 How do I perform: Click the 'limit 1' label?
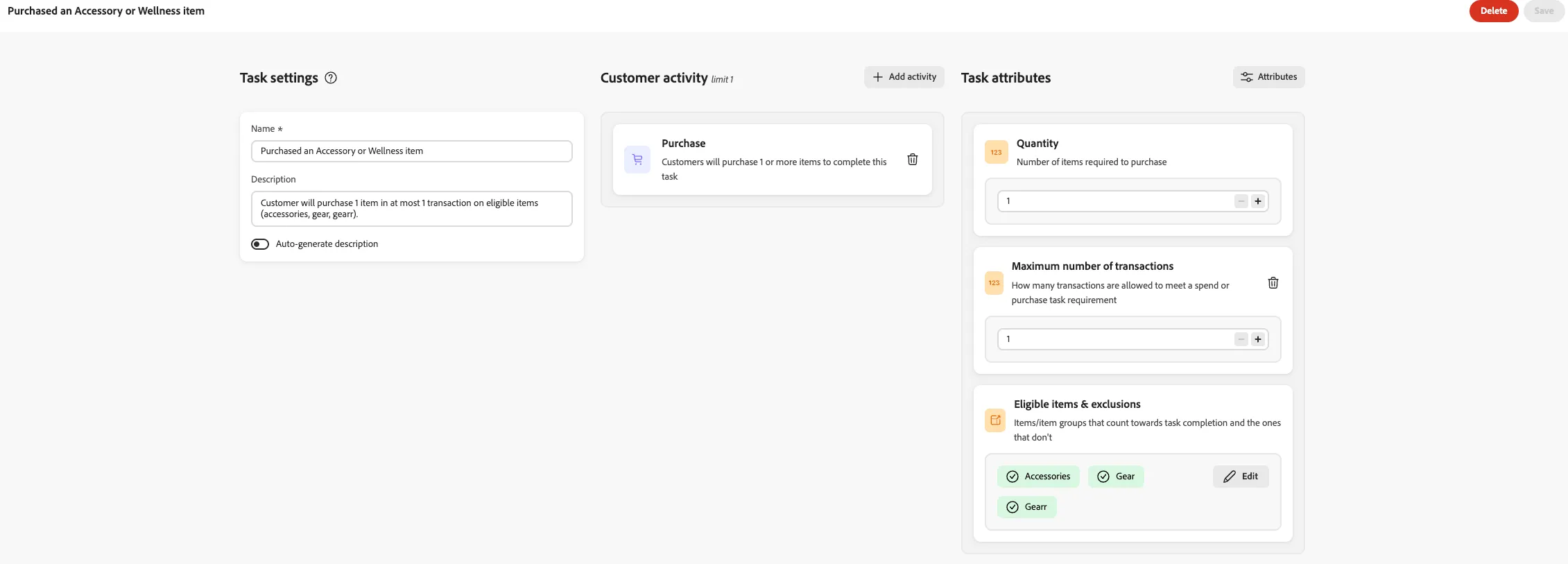(722, 80)
